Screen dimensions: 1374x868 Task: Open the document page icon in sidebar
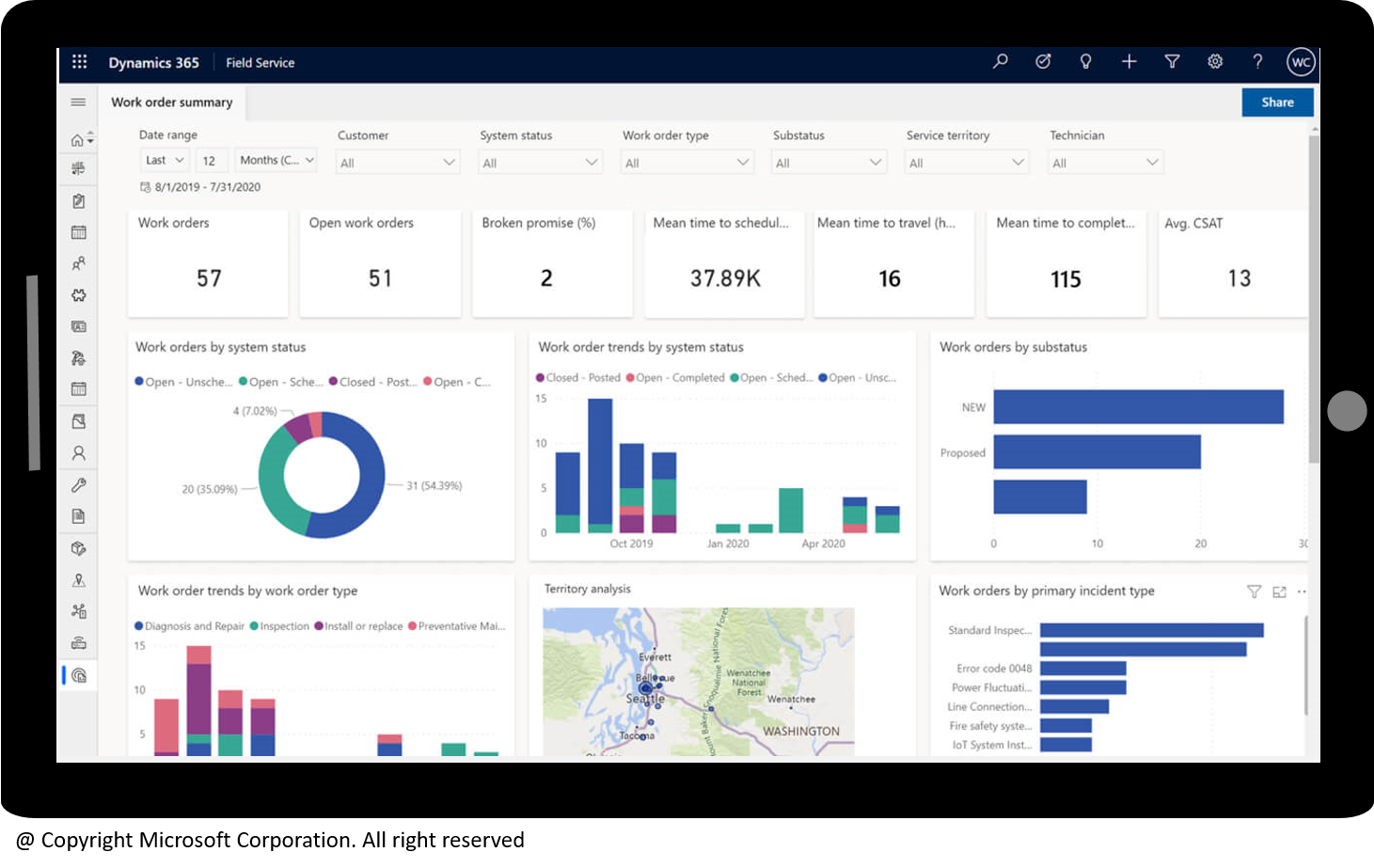click(x=79, y=516)
